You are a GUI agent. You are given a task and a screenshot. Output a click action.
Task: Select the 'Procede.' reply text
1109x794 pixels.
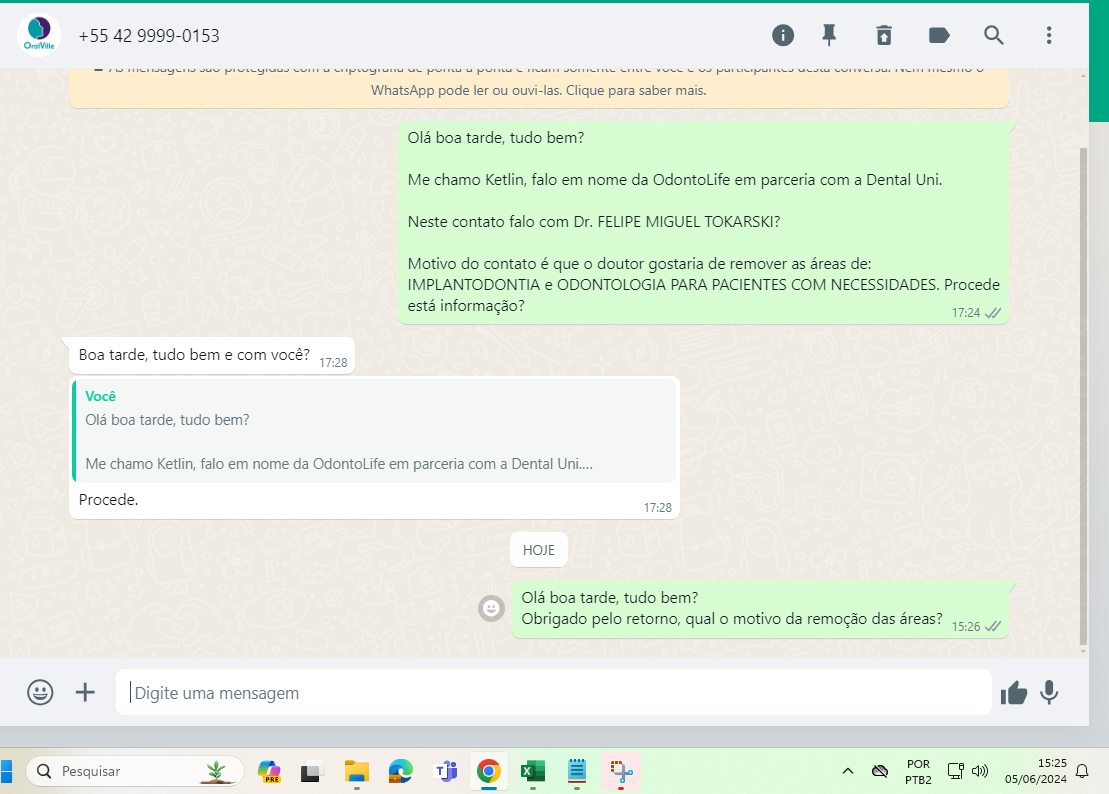click(x=108, y=500)
